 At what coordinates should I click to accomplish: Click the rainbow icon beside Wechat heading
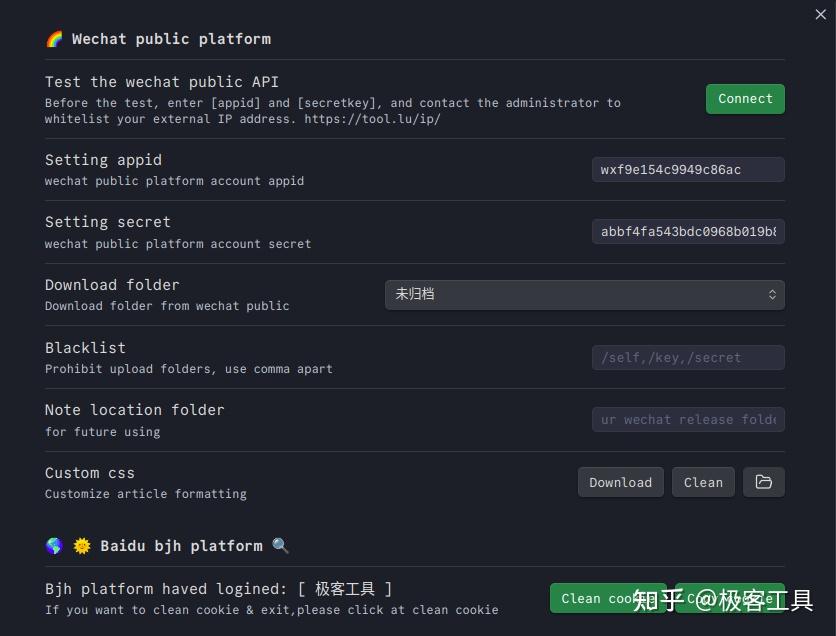54,39
